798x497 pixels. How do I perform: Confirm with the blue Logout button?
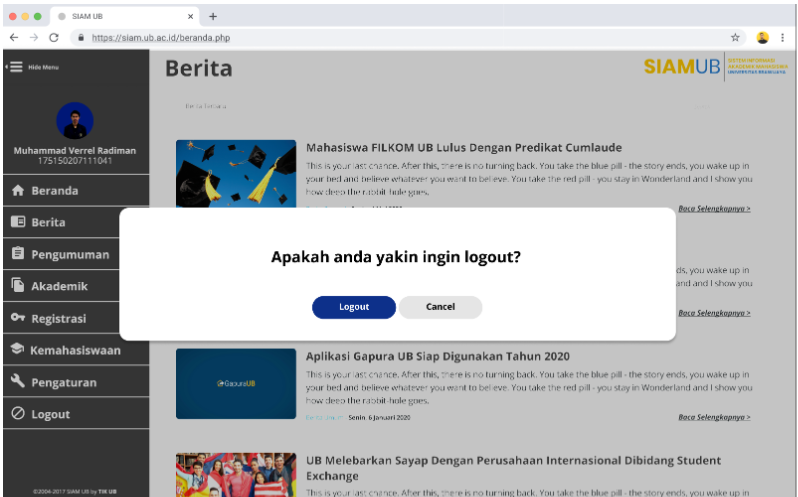[354, 307]
